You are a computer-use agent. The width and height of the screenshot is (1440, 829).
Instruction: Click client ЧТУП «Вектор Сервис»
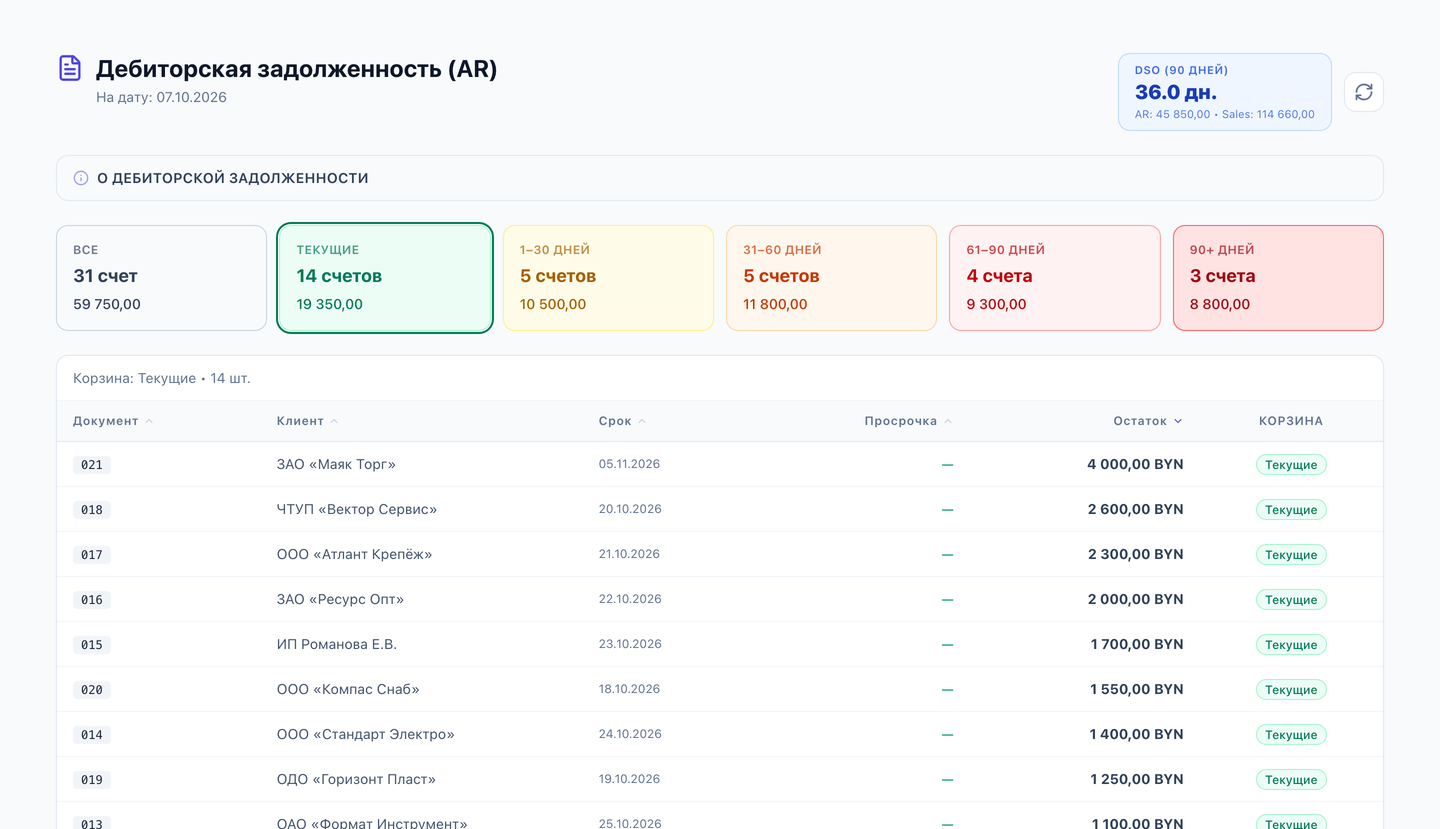pyautogui.click(x=357, y=509)
